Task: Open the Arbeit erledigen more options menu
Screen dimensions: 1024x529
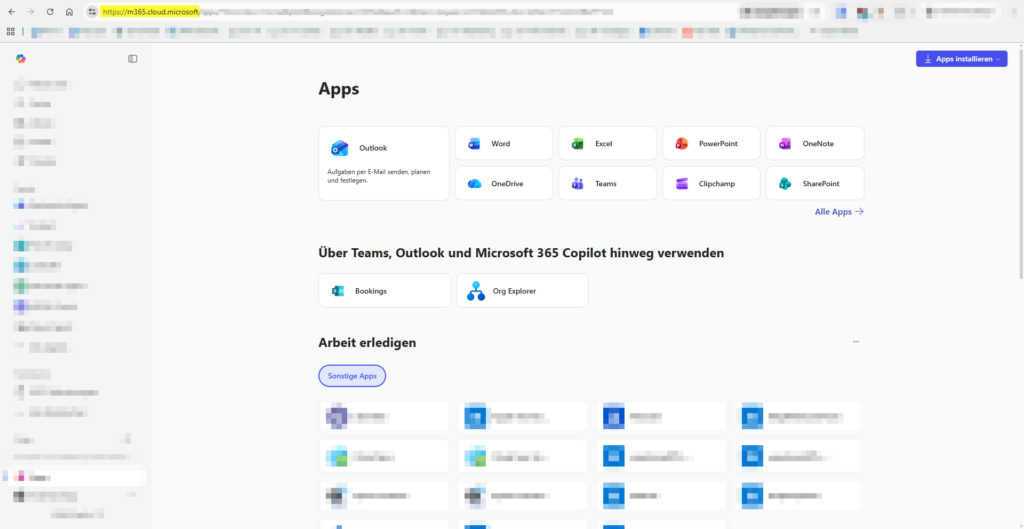Action: 856,342
